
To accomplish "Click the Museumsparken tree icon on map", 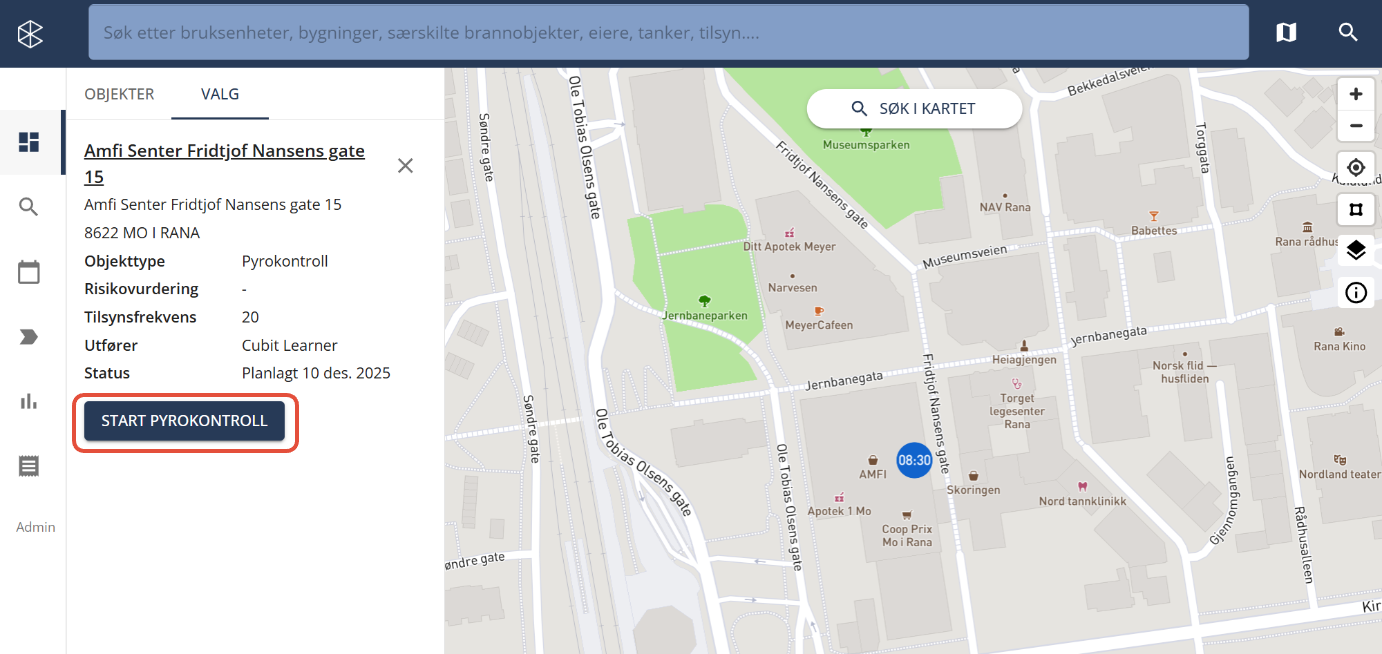I will [866, 131].
